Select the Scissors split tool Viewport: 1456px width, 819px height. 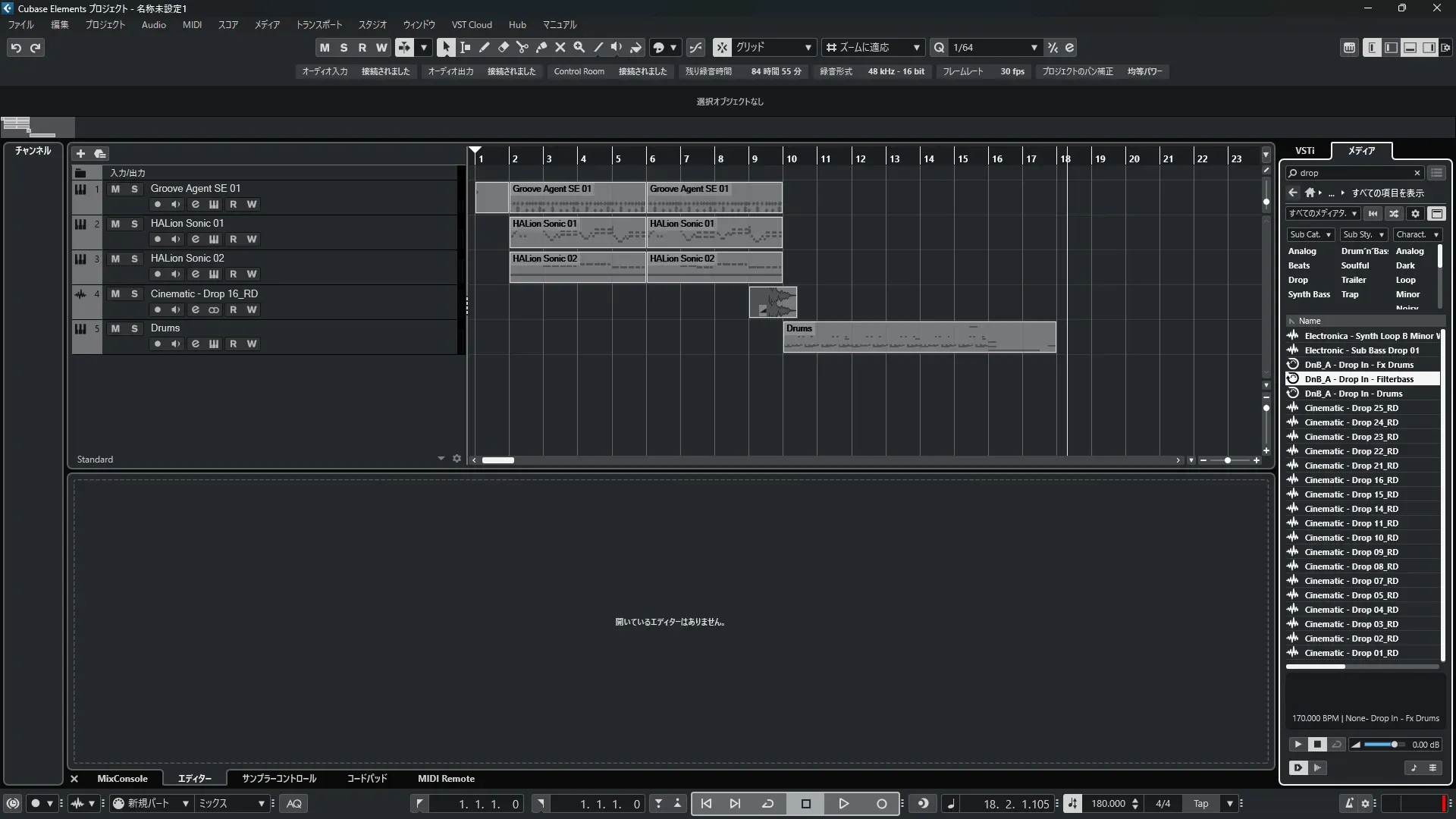pyautogui.click(x=522, y=47)
